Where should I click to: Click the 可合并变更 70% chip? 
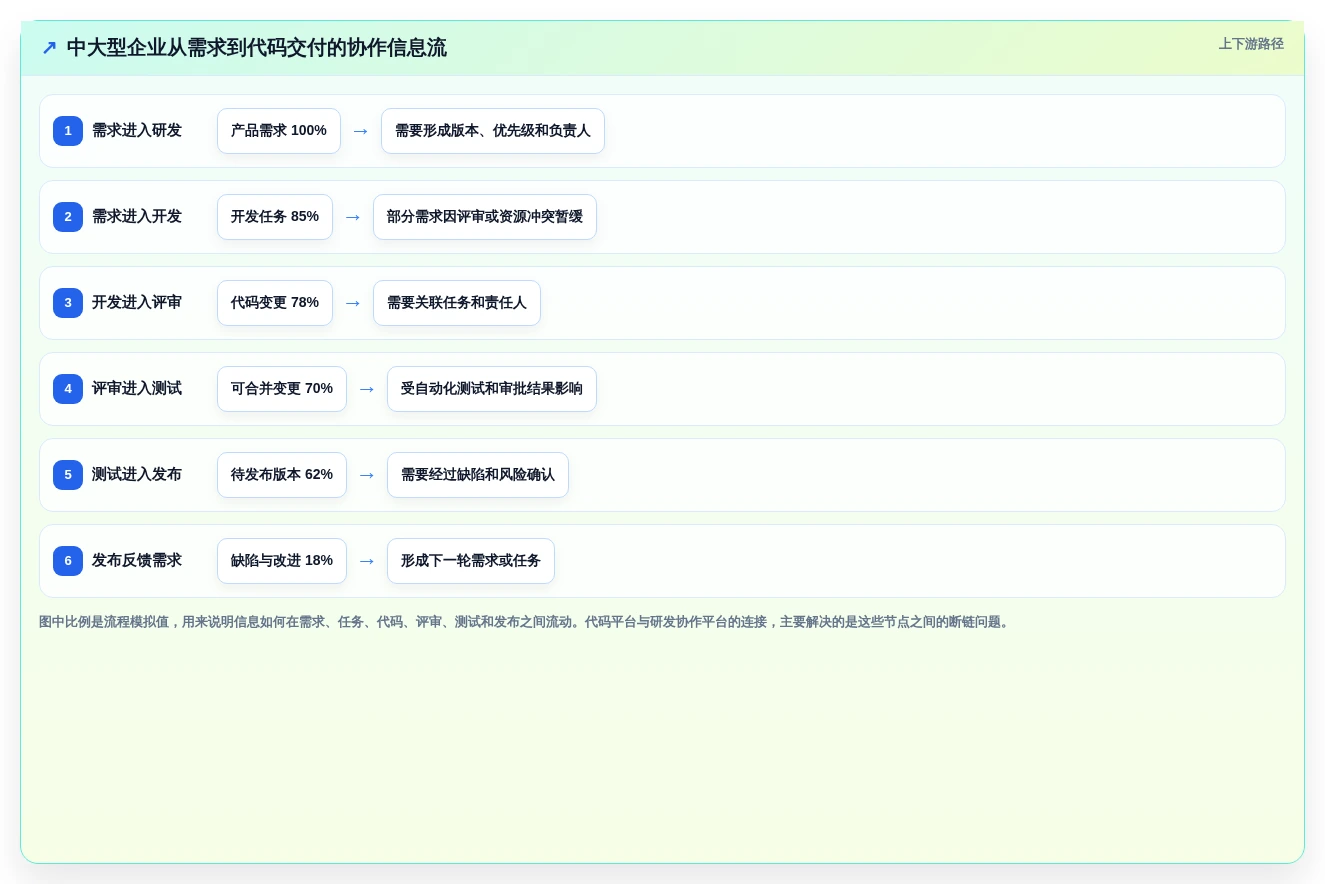tap(282, 389)
